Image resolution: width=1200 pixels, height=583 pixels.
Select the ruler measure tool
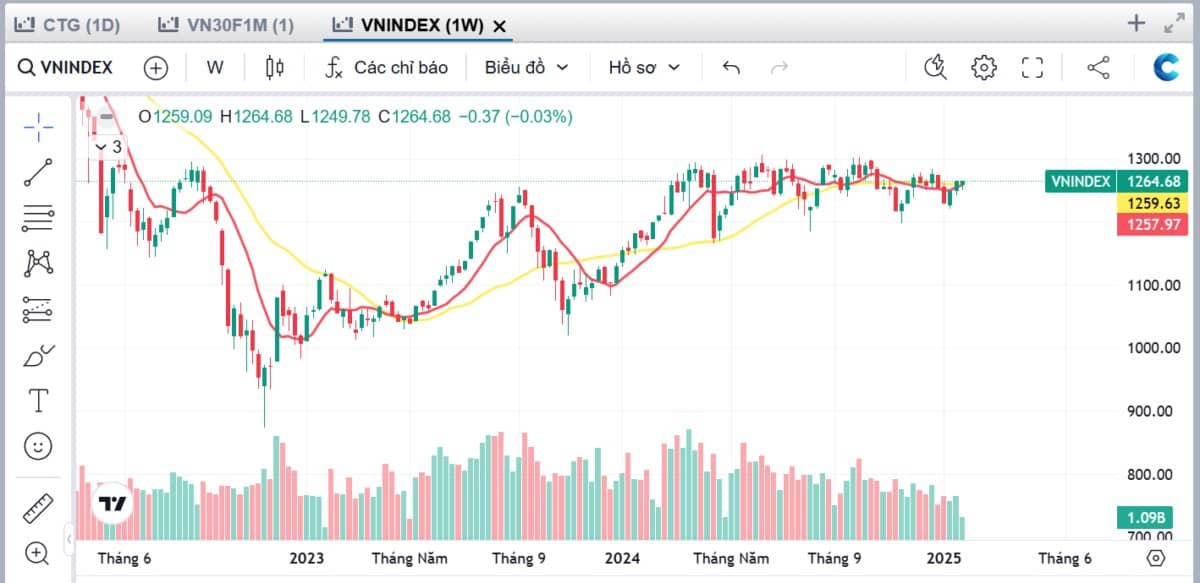(x=38, y=507)
